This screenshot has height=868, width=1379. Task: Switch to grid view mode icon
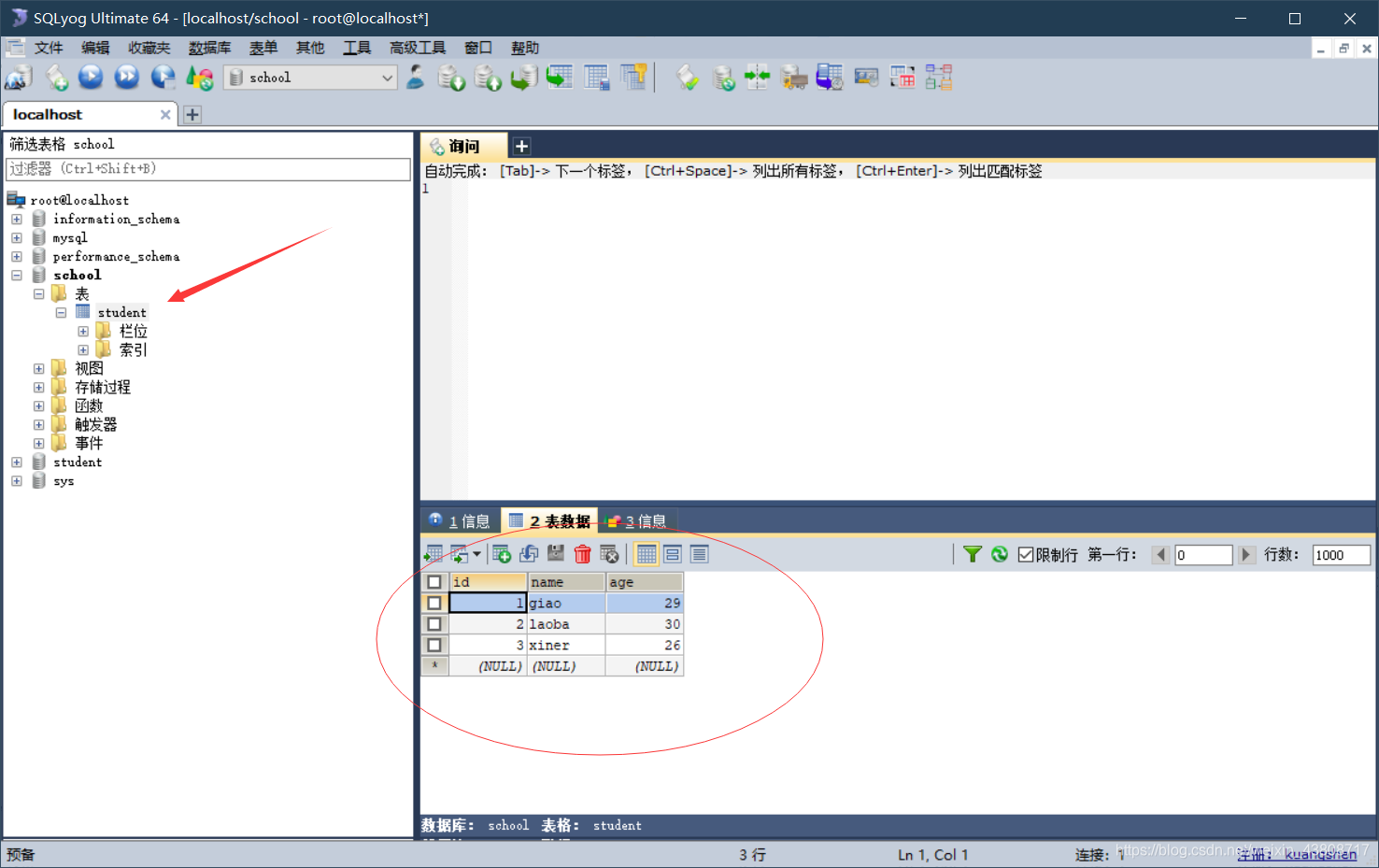pyautogui.click(x=647, y=554)
